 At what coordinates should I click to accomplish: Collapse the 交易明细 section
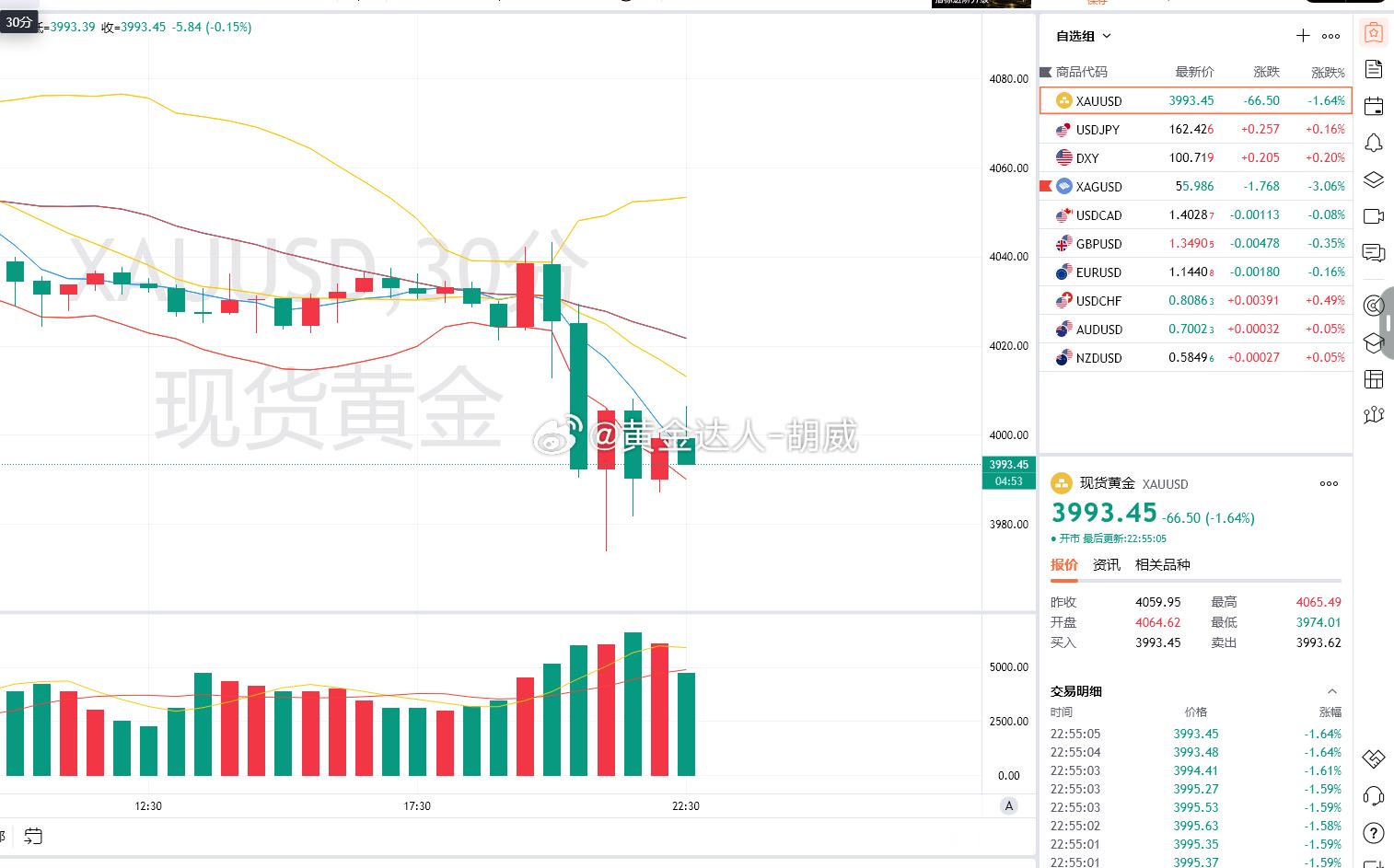pos(1331,691)
